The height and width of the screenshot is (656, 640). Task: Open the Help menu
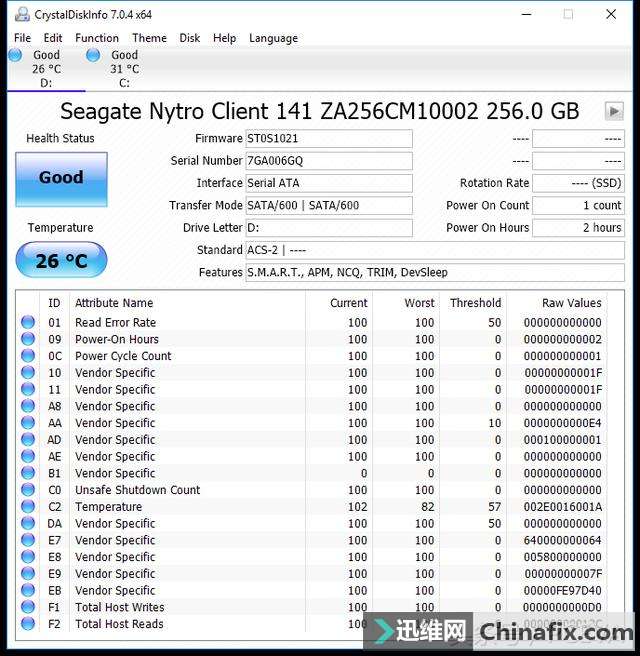point(224,38)
